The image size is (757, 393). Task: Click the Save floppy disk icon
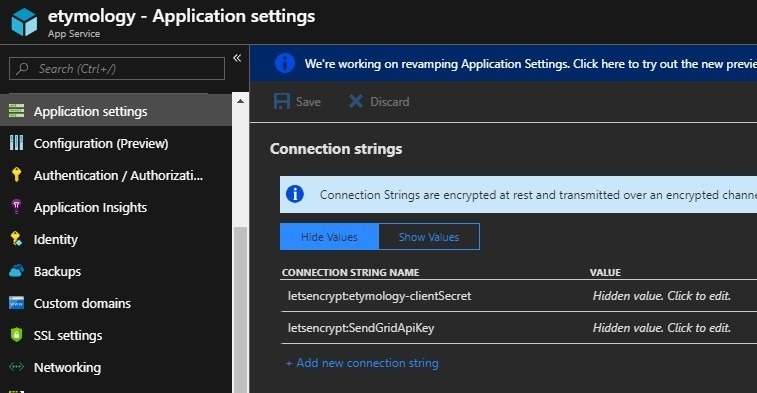282,101
